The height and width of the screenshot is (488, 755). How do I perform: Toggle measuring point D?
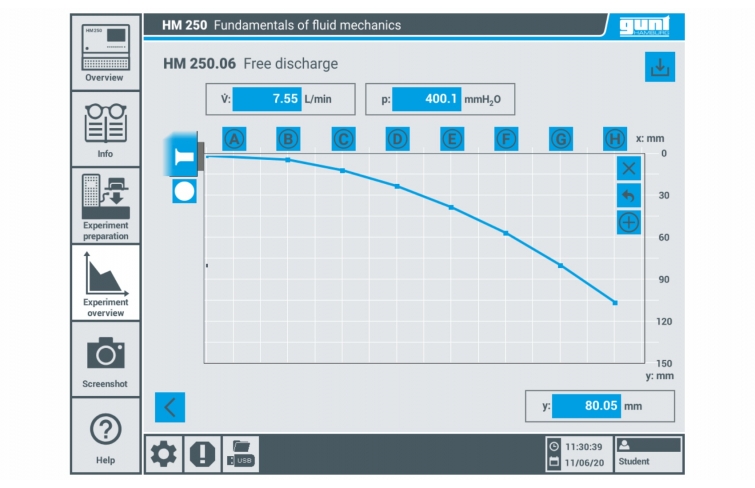point(397,139)
